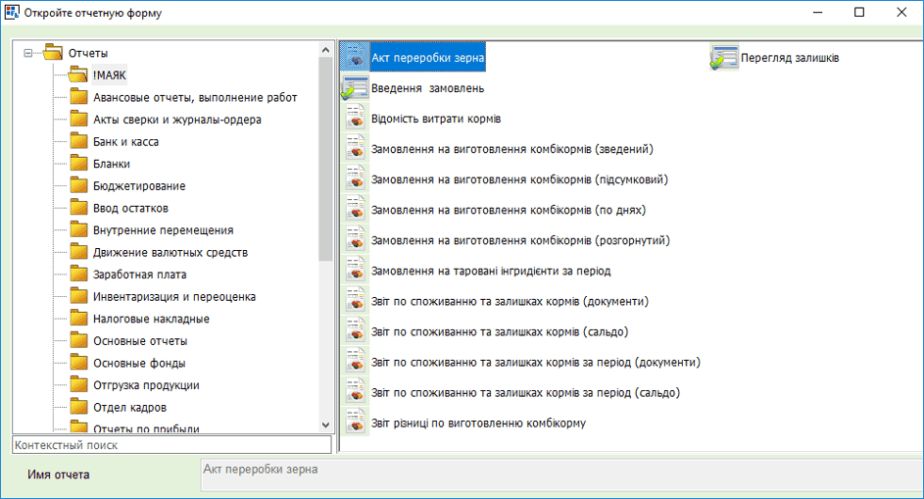The image size is (924, 499).
Task: Select Замовлення на виготовлення комбікормів (зведений)
Action: [511, 149]
